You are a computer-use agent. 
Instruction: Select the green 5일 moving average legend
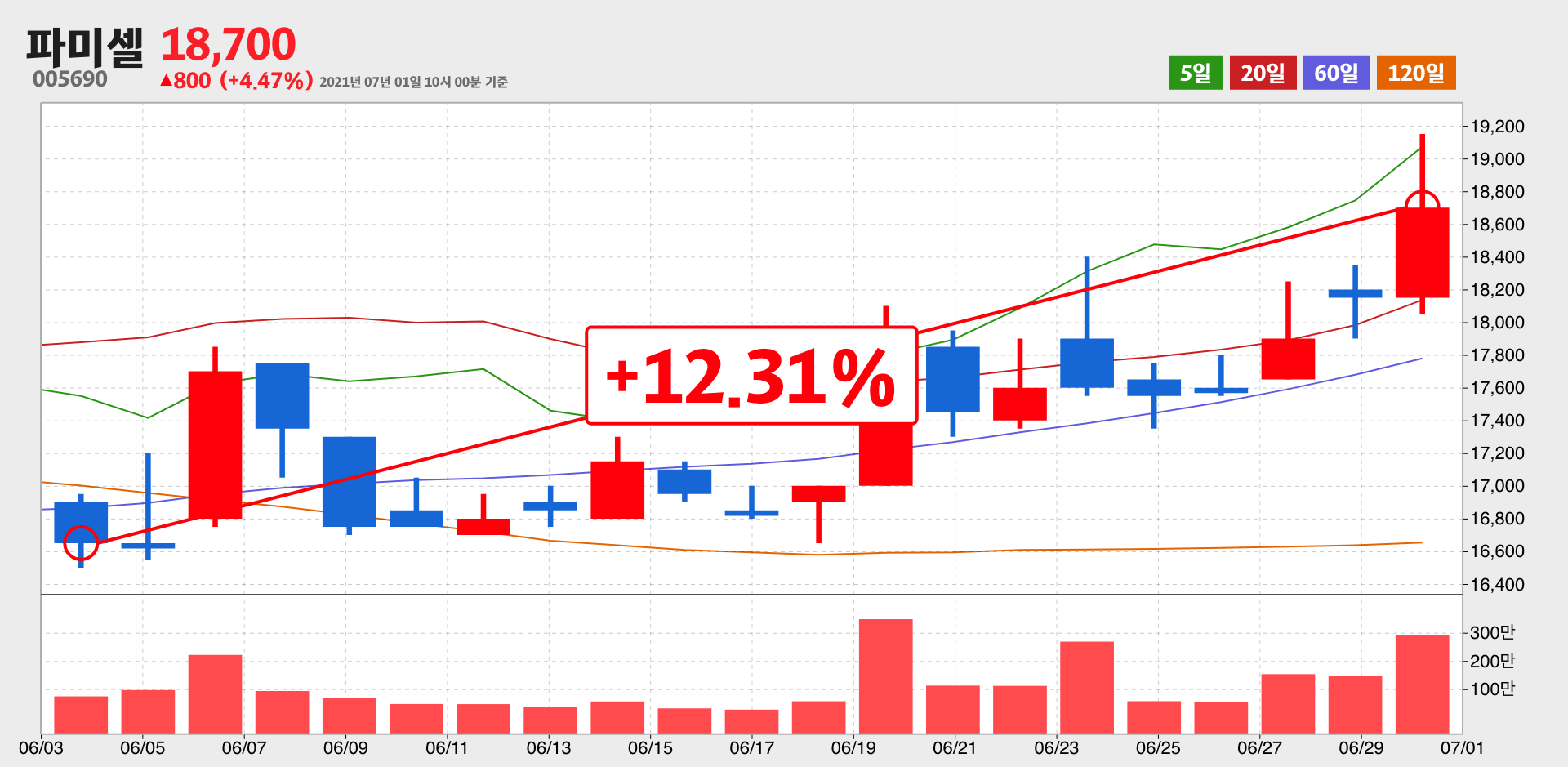[1196, 73]
